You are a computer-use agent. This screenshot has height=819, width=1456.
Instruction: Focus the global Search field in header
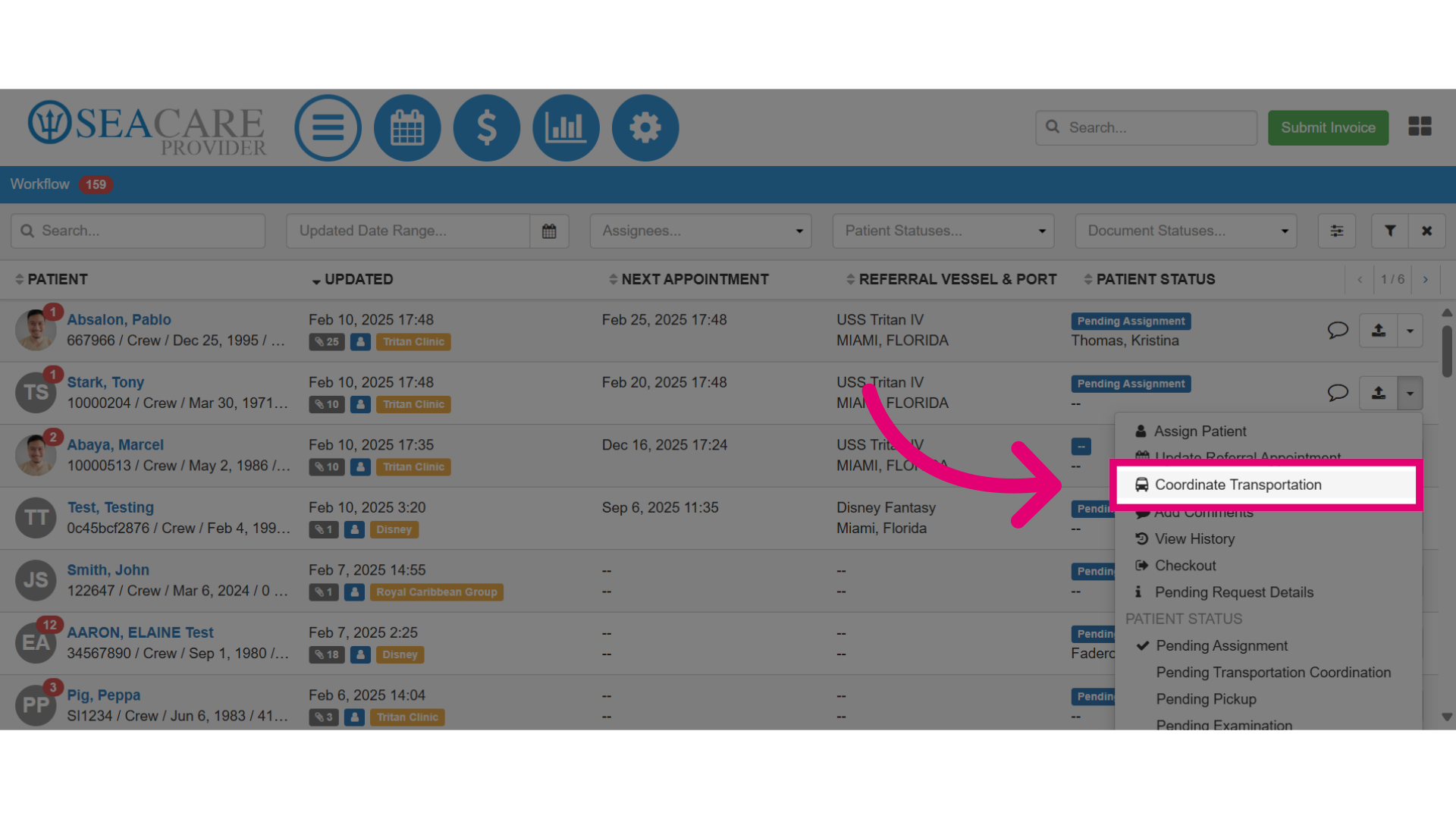[1146, 127]
